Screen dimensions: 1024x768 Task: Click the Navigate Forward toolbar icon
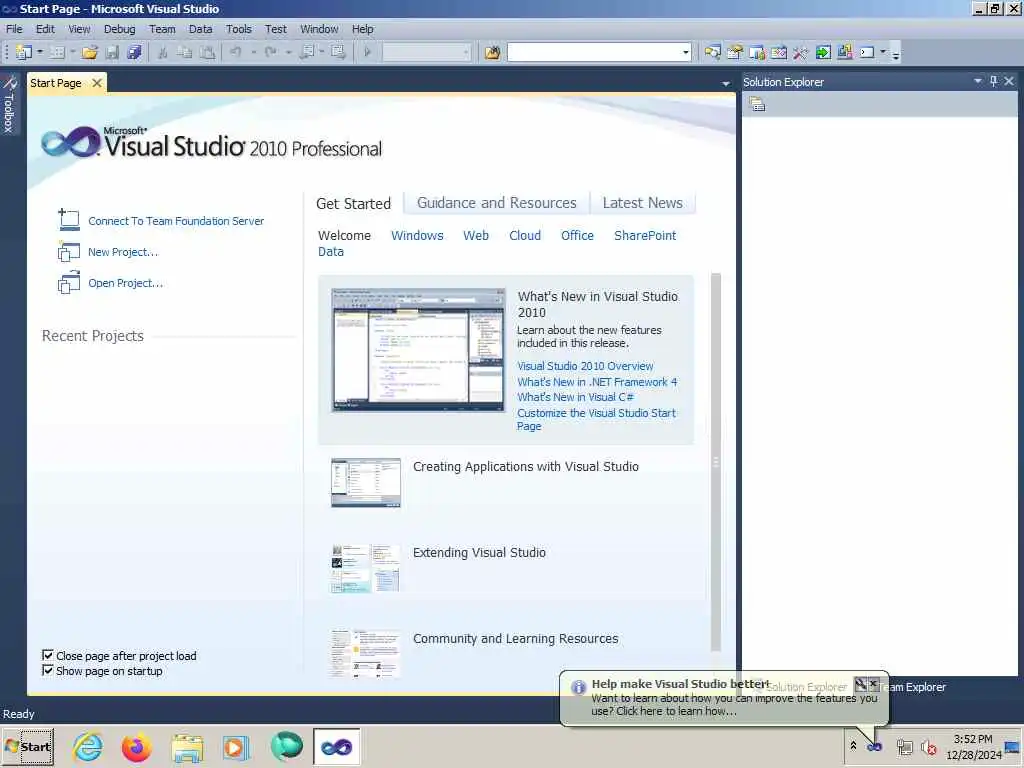(x=338, y=52)
